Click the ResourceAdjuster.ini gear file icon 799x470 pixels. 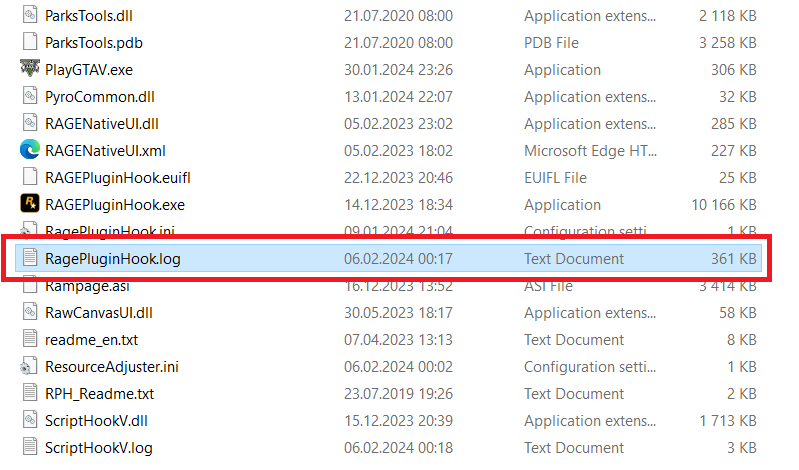[29, 366]
